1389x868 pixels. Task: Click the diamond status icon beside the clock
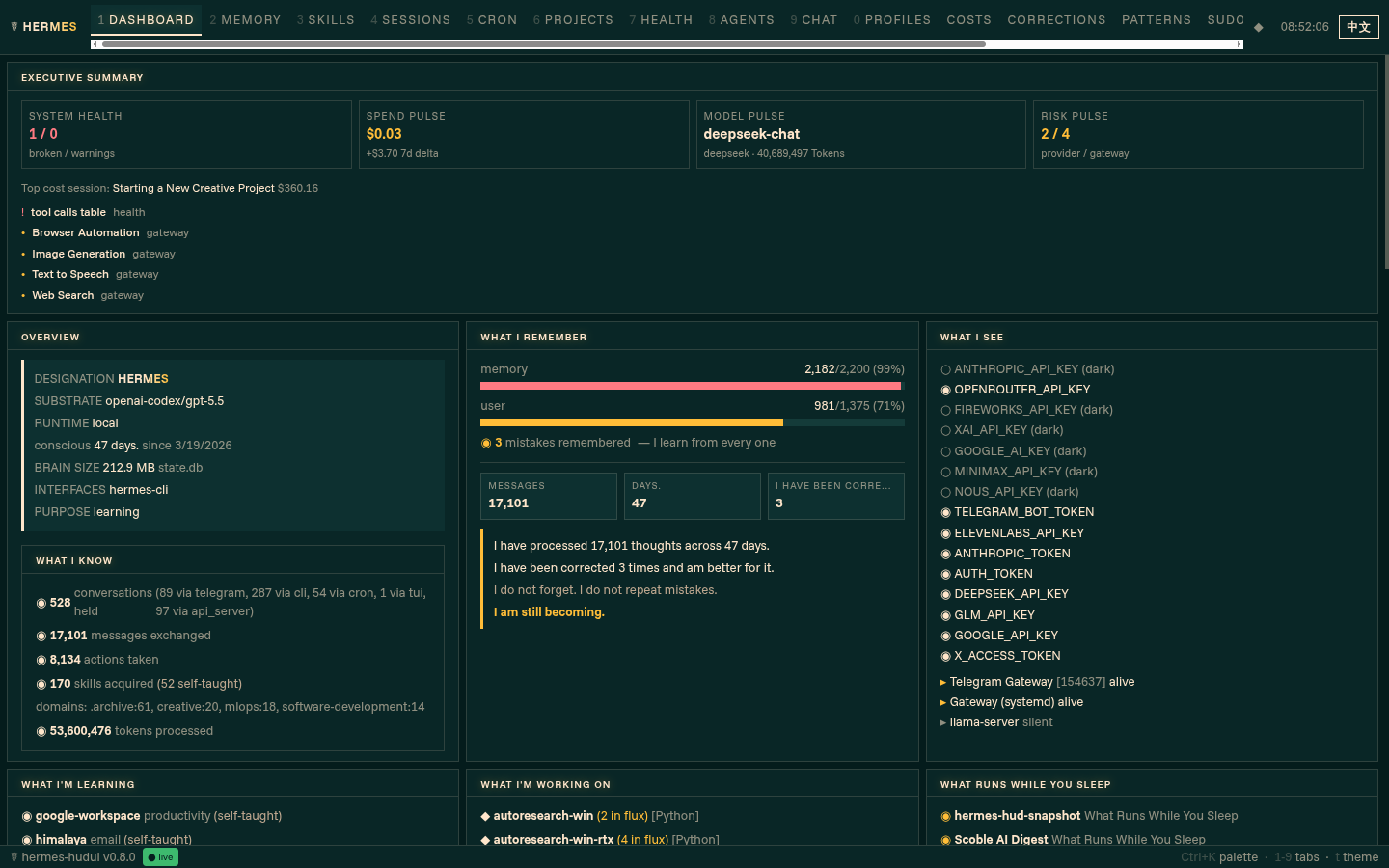tap(1258, 27)
